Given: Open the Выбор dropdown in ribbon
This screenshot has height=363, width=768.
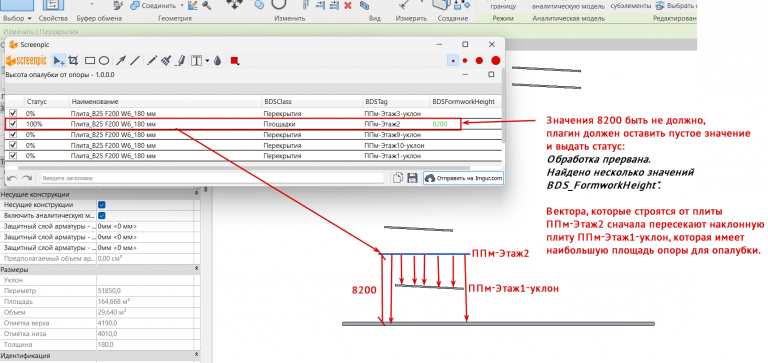Looking at the screenshot, I should [17, 18].
